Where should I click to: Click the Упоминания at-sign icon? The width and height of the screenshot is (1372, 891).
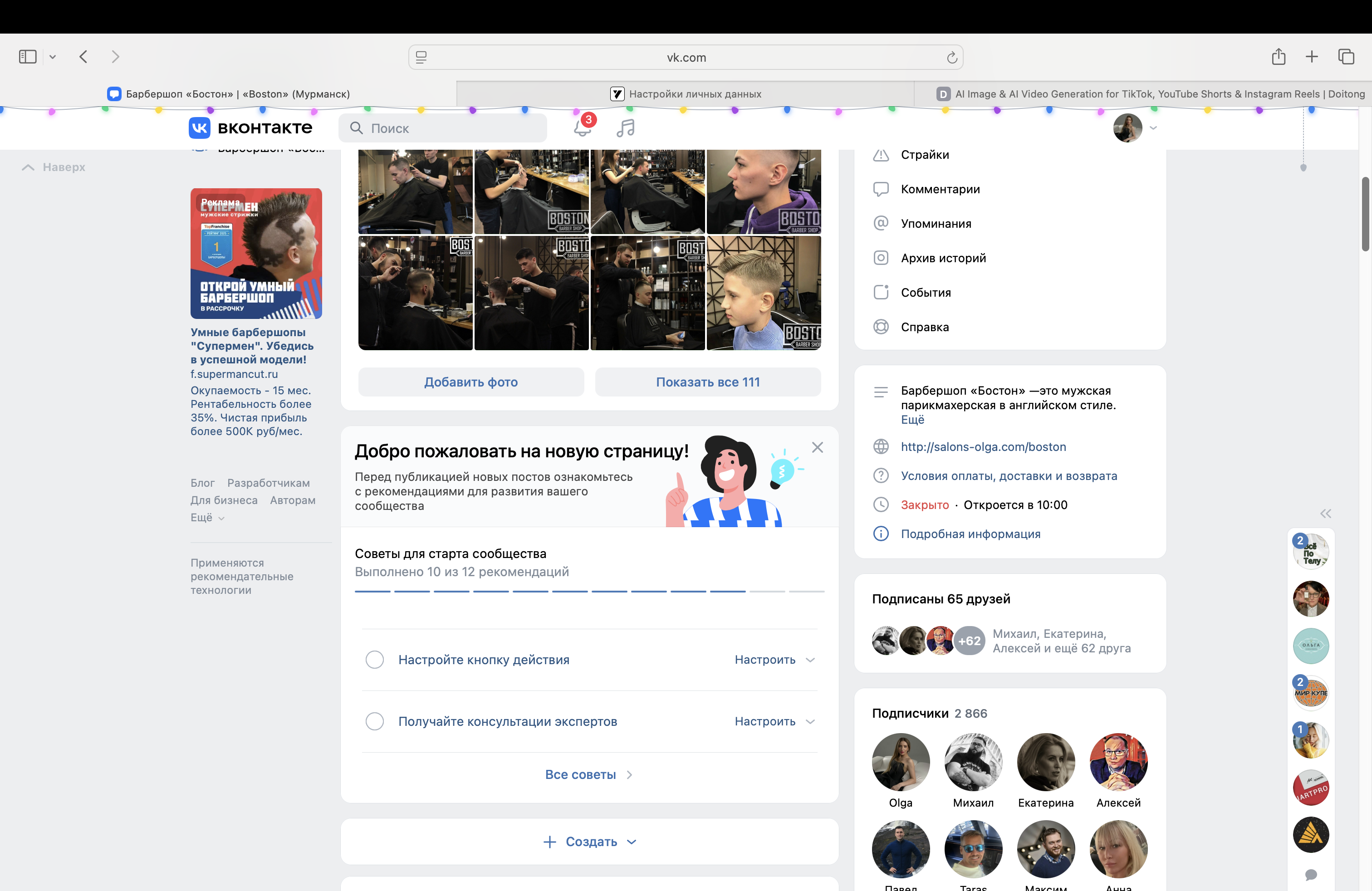[x=881, y=223]
